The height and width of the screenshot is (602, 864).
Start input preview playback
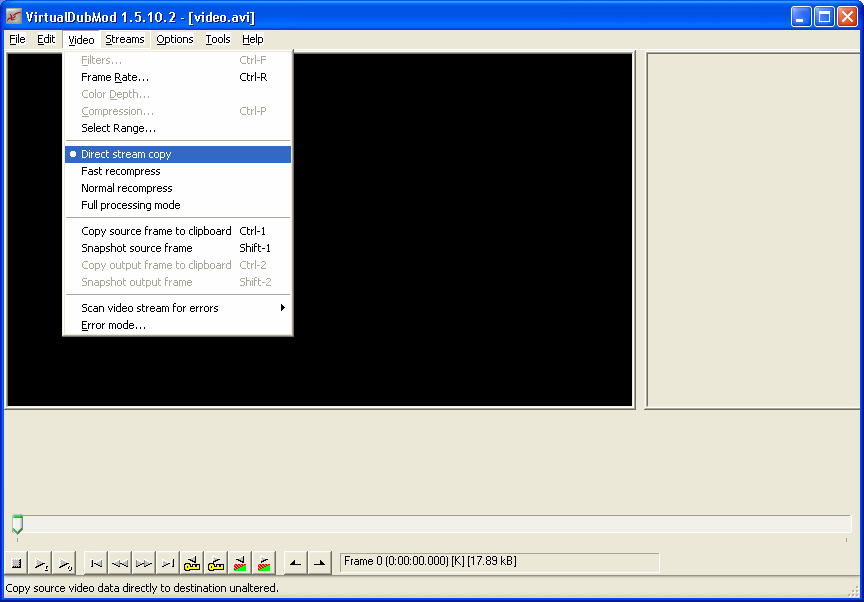(41, 563)
